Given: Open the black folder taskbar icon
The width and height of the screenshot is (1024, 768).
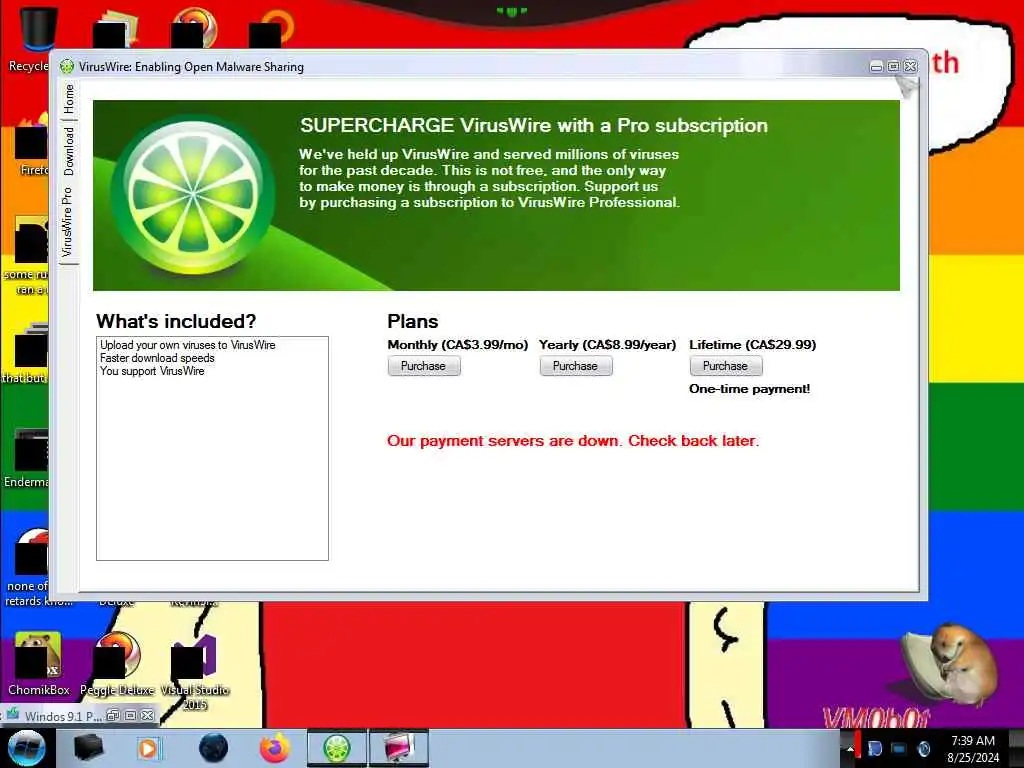Looking at the screenshot, I should [88, 748].
